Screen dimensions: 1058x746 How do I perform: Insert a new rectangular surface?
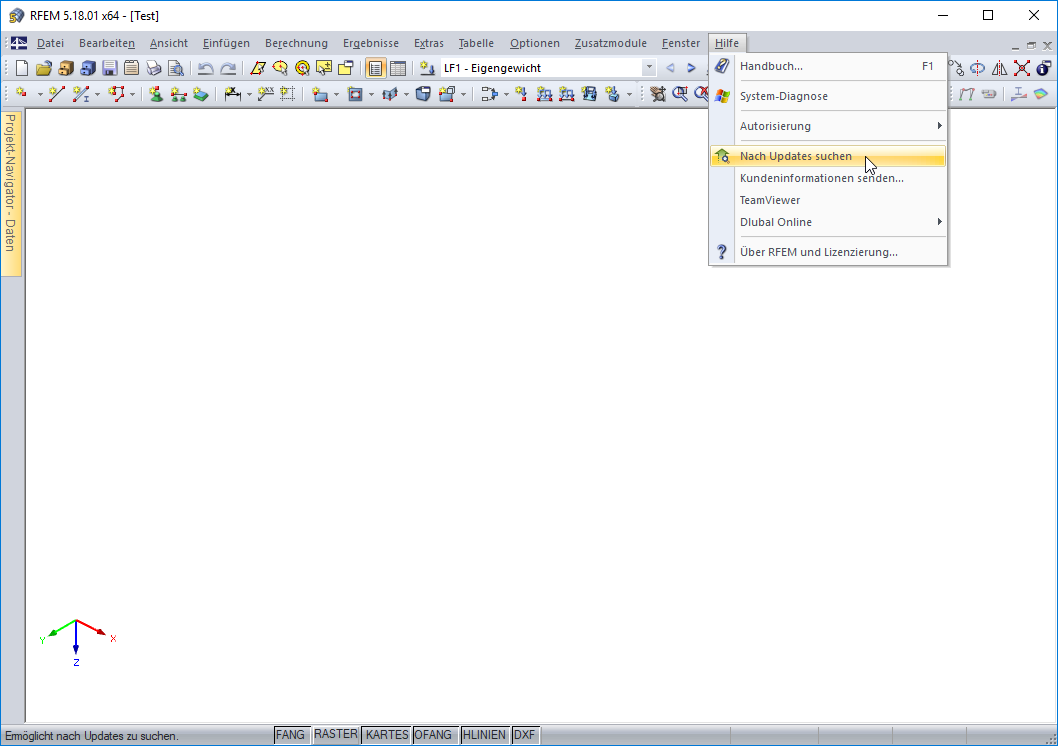click(x=321, y=94)
